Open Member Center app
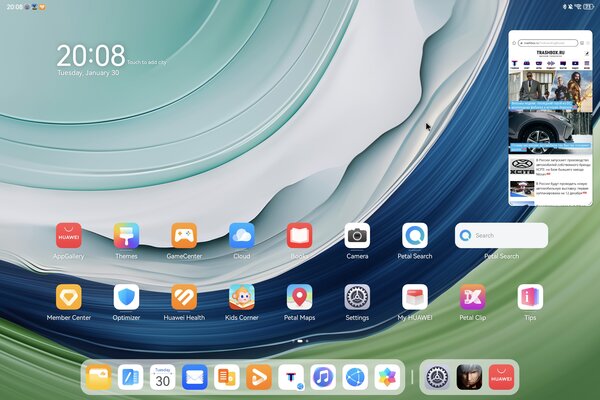The width and height of the screenshot is (600, 400). (68, 297)
